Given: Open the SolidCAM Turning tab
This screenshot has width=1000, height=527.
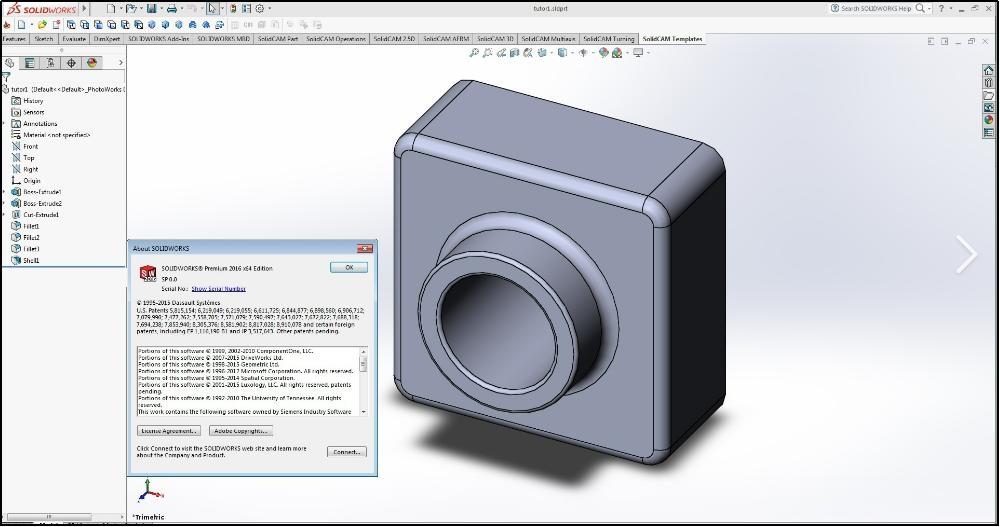Looking at the screenshot, I should coord(610,39).
